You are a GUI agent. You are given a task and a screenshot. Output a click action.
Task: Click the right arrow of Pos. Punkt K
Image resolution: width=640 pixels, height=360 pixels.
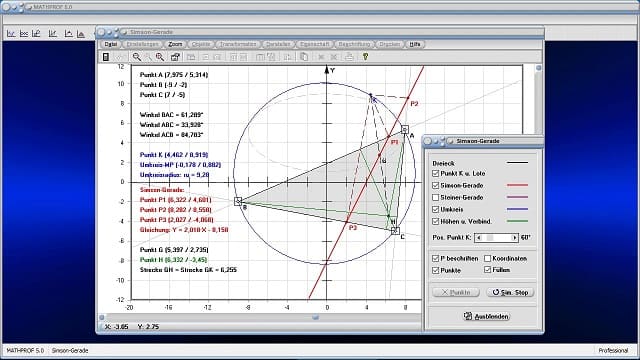click(514, 238)
